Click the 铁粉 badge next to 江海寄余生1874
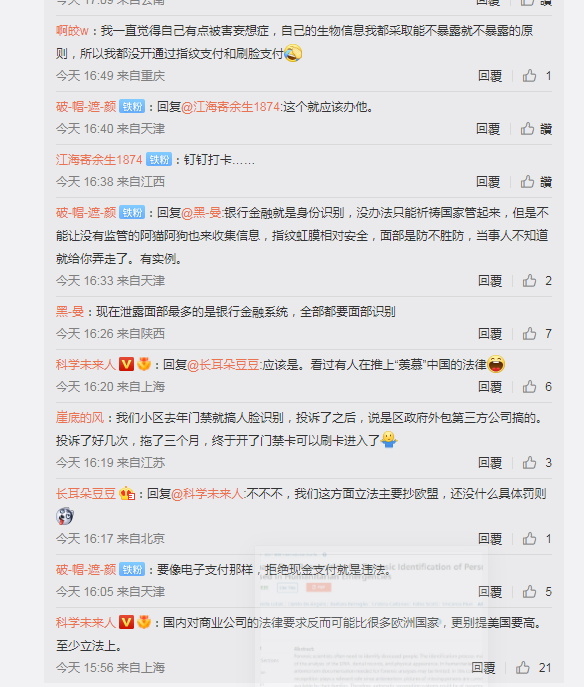Viewport: 584px width, 687px height. point(159,159)
